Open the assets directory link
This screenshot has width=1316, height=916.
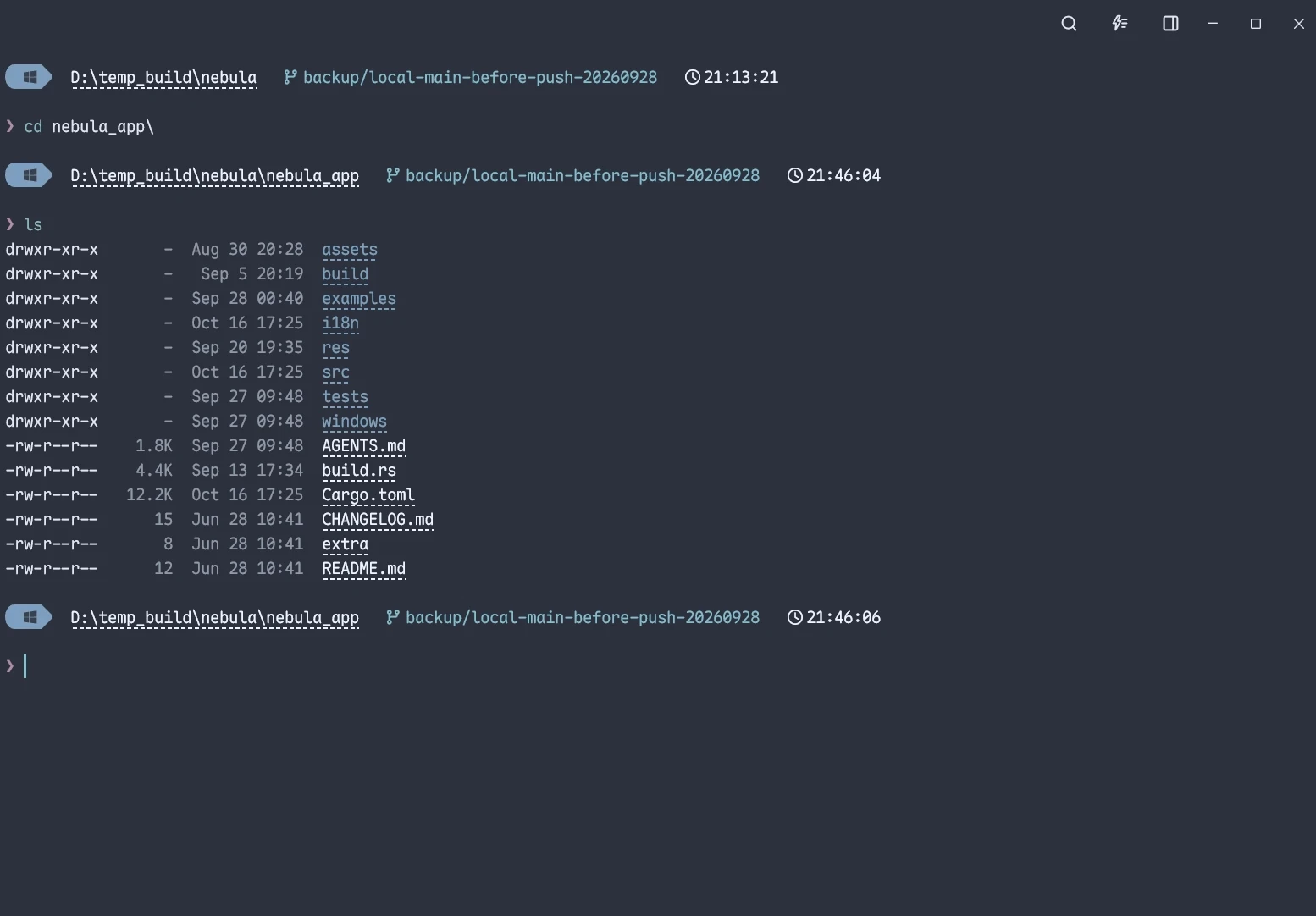pos(350,250)
